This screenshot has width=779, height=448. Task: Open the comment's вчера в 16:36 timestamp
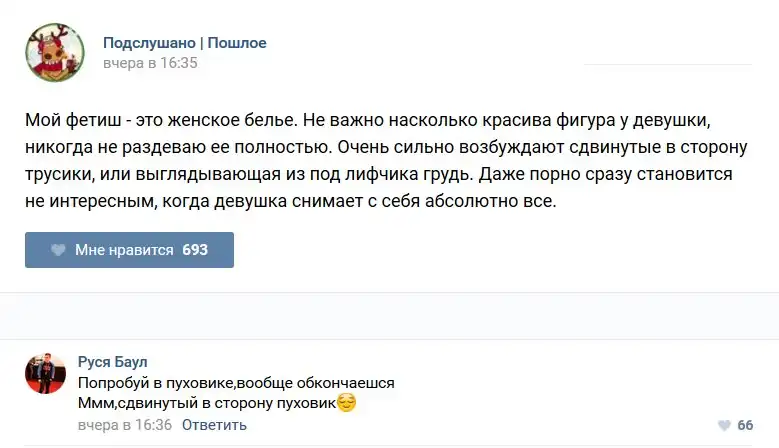tap(125, 425)
